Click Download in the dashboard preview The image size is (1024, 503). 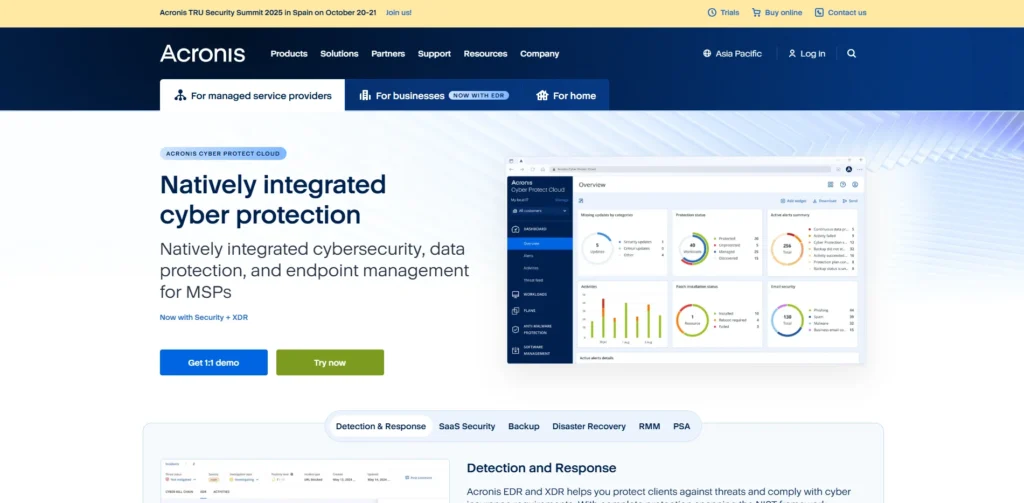click(x=824, y=201)
